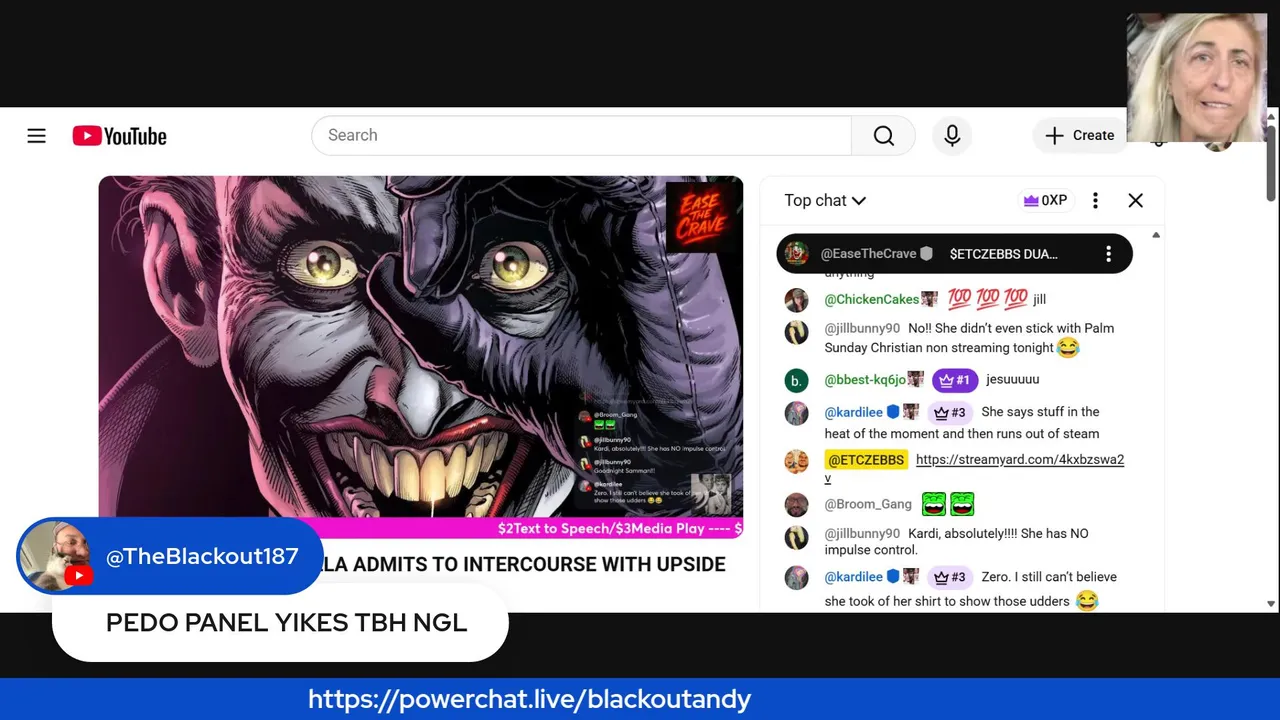Click the Joker artwork video player

click(x=420, y=356)
